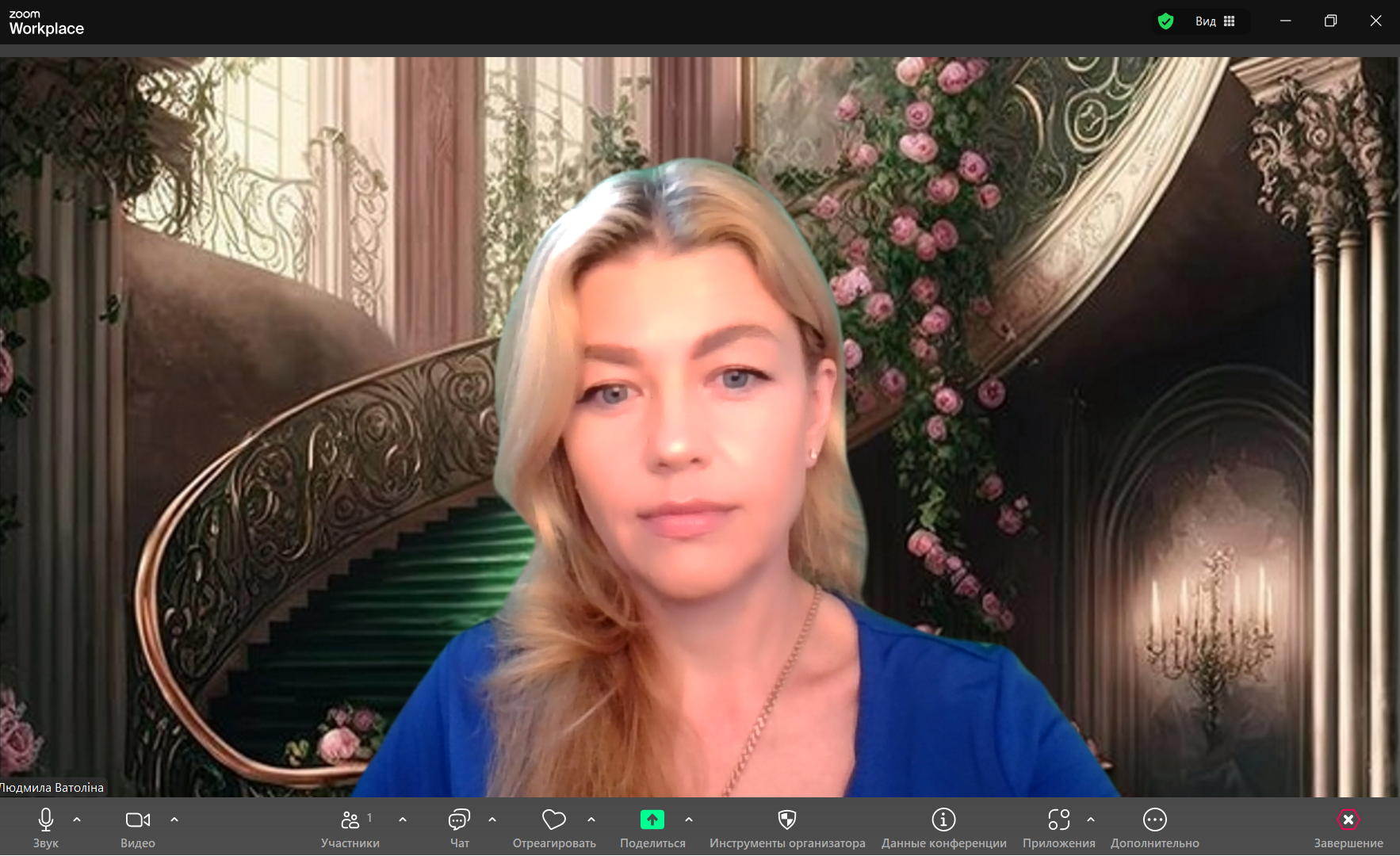Viewport: 1400px width, 856px height.
Task: Click the Zoom Workplace logo in title bar
Action: pos(47,22)
